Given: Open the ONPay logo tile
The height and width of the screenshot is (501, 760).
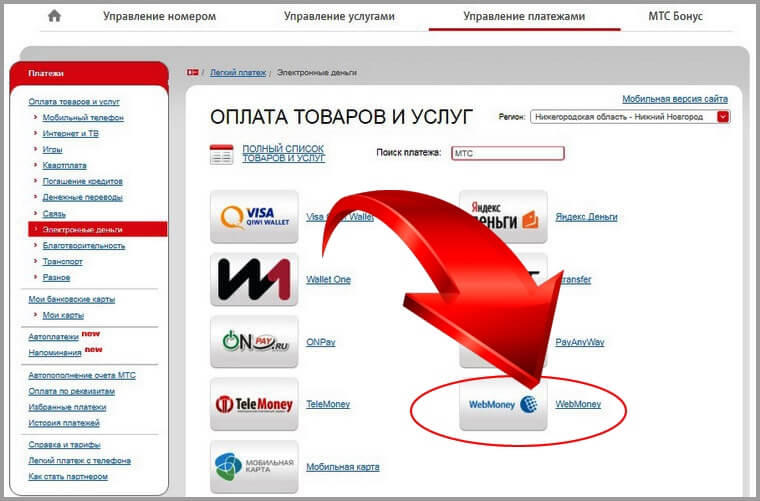Looking at the screenshot, I should point(254,342).
